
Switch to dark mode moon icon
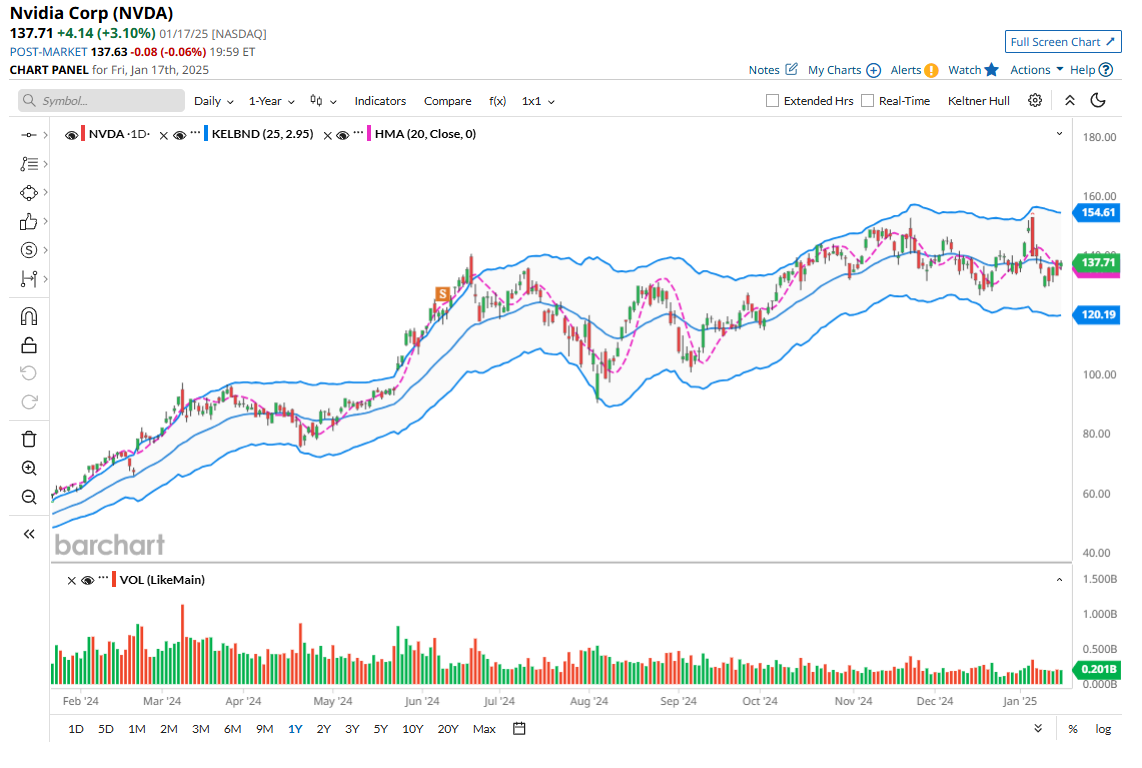click(1098, 101)
